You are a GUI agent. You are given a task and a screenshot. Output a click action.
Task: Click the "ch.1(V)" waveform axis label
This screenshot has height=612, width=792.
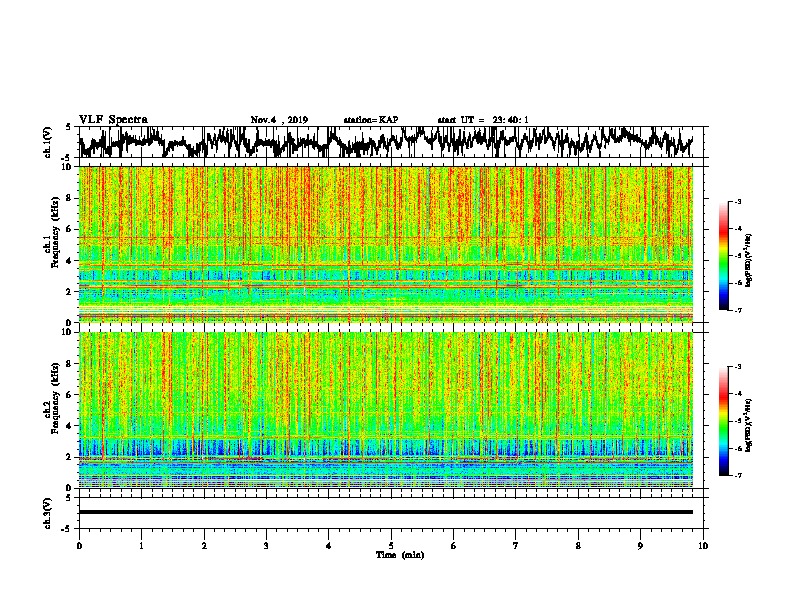(47, 142)
